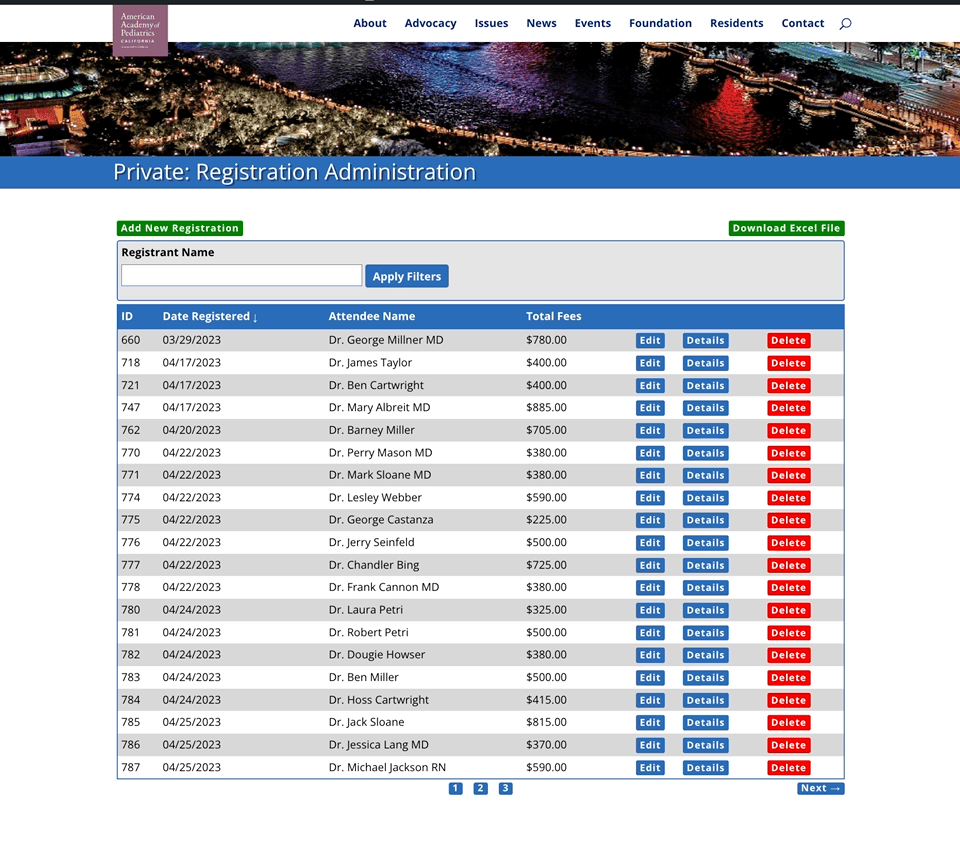Open details for Dr. George Millner MD
Screen dimensions: 960x857
(705, 340)
